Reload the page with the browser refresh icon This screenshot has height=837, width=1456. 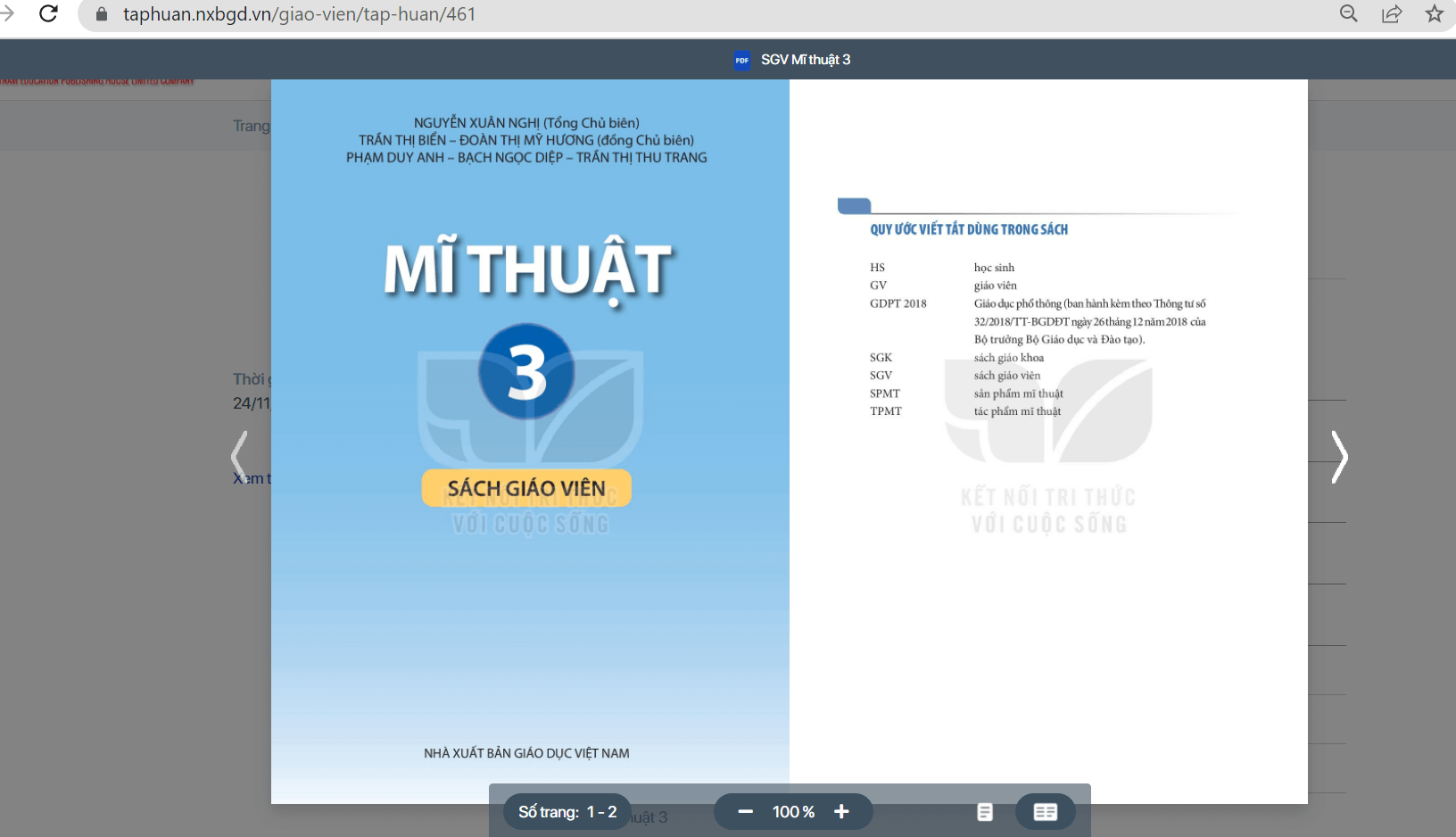(48, 13)
